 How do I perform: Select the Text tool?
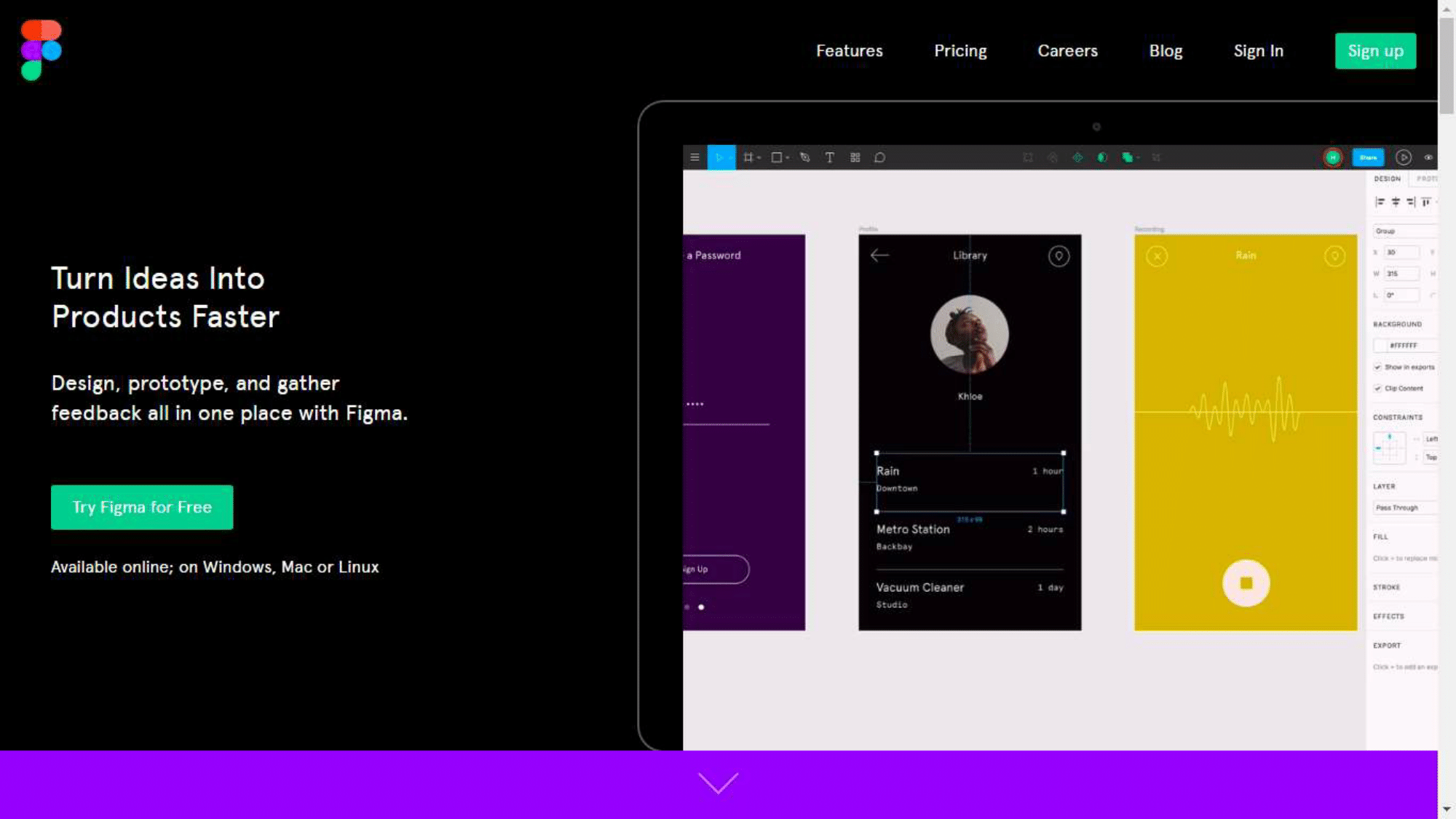[829, 157]
